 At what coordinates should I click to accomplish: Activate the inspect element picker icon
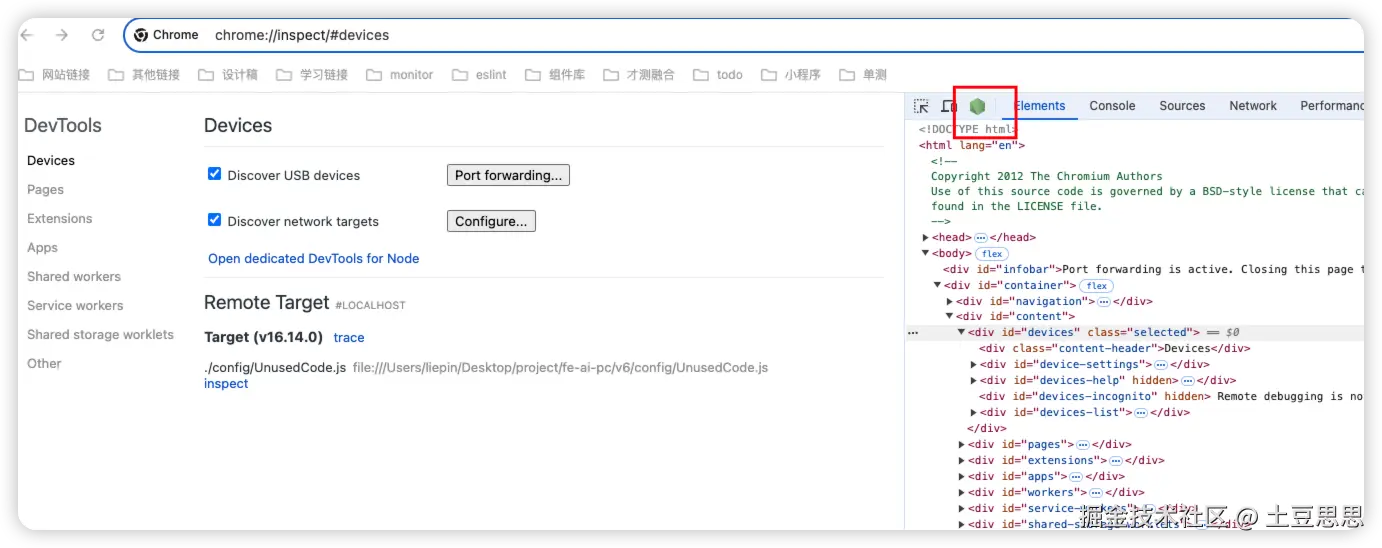[x=921, y=106]
